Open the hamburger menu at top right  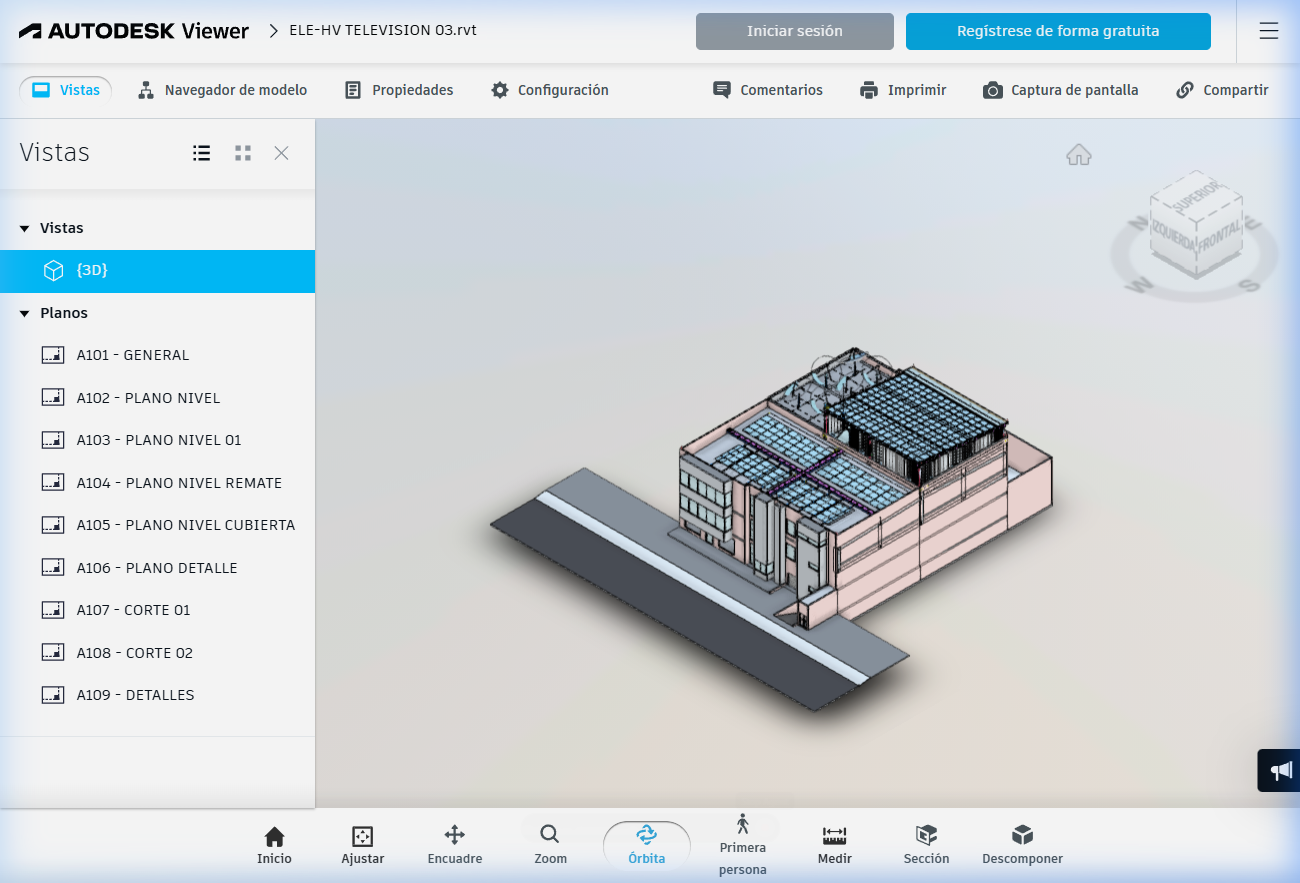[x=1269, y=31]
